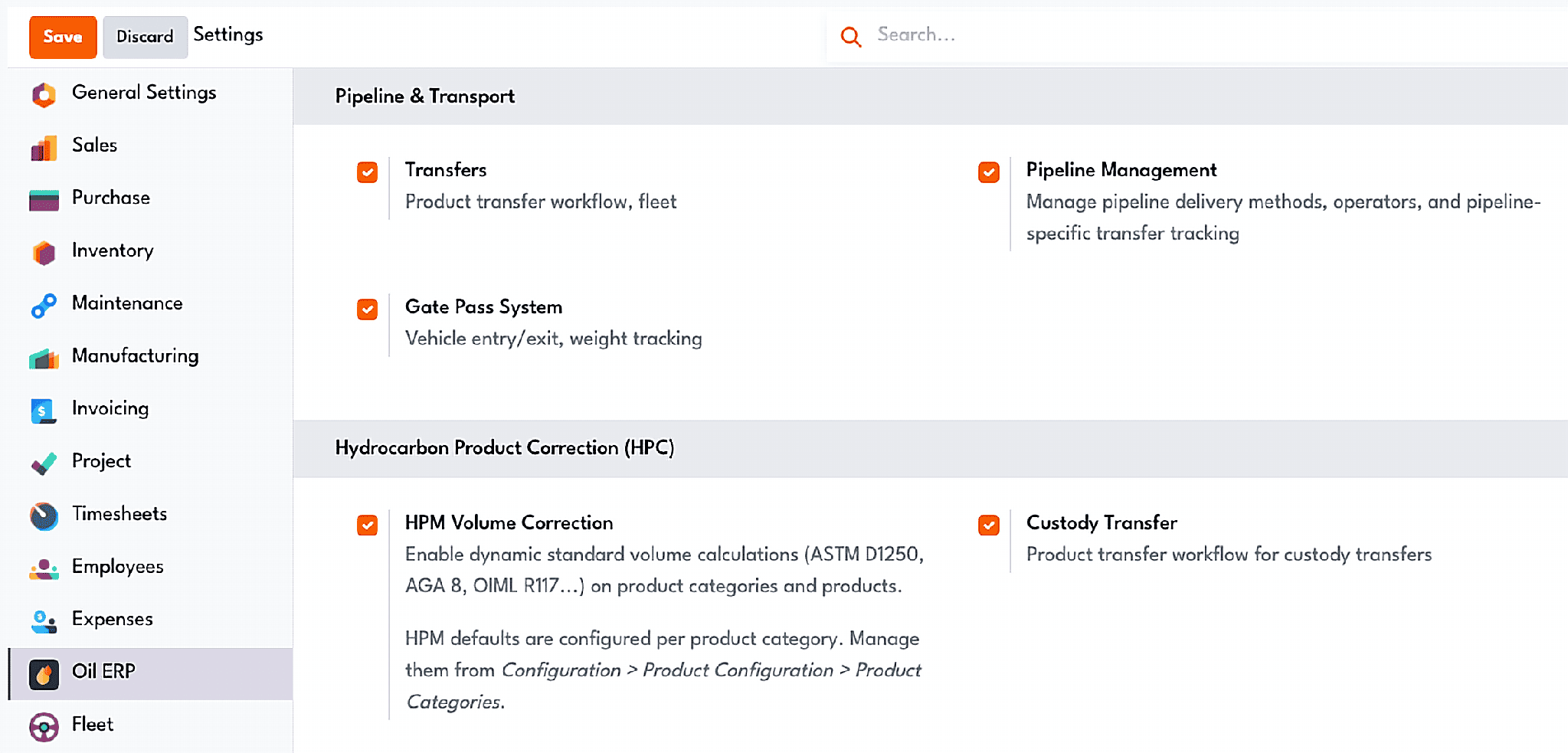1568x753 pixels.
Task: Click 'Vehicle entry/exit, weight tracking' text
Action: pos(553,339)
